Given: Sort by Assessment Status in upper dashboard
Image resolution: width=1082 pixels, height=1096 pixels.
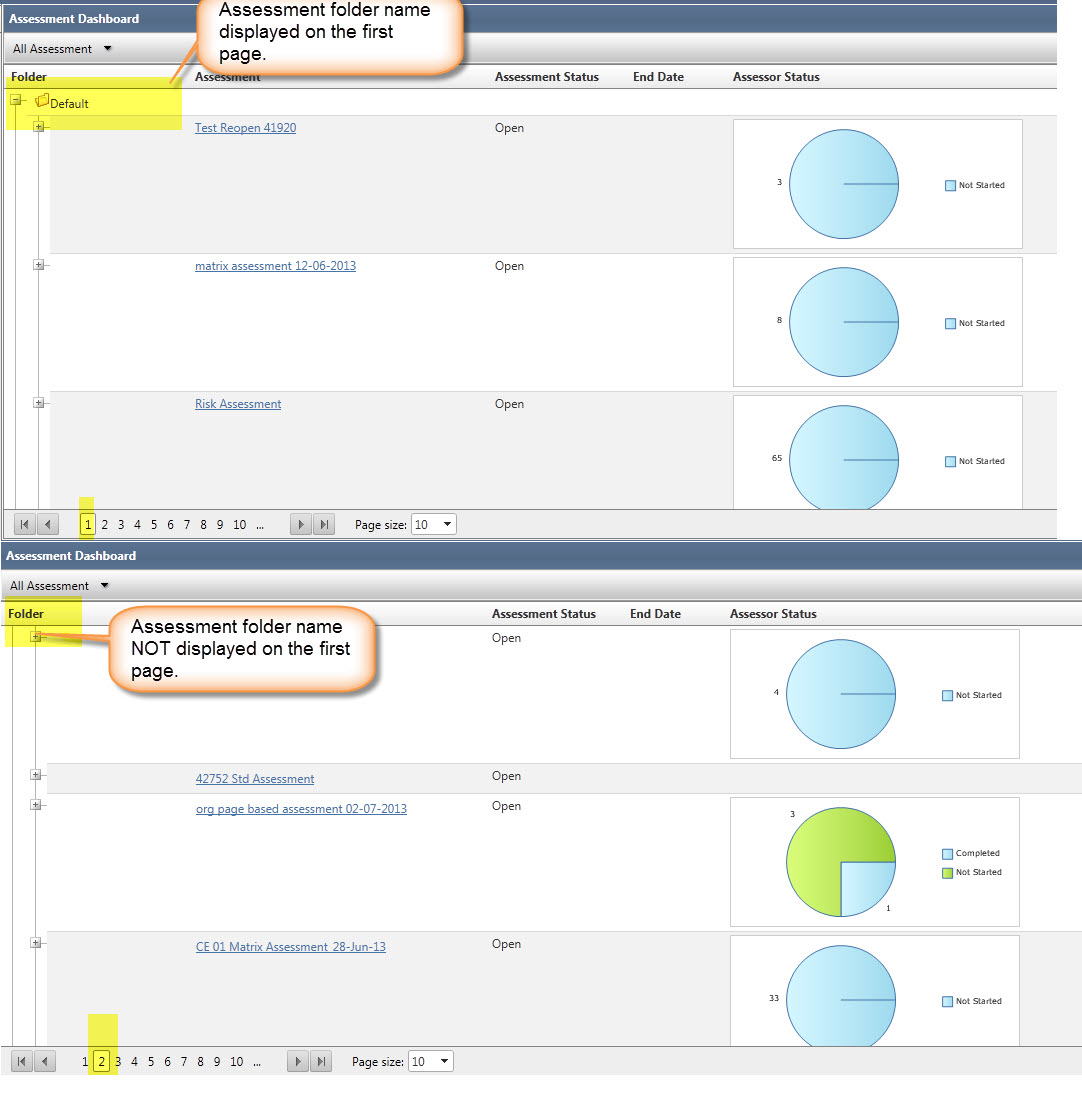Looking at the screenshot, I should (547, 77).
